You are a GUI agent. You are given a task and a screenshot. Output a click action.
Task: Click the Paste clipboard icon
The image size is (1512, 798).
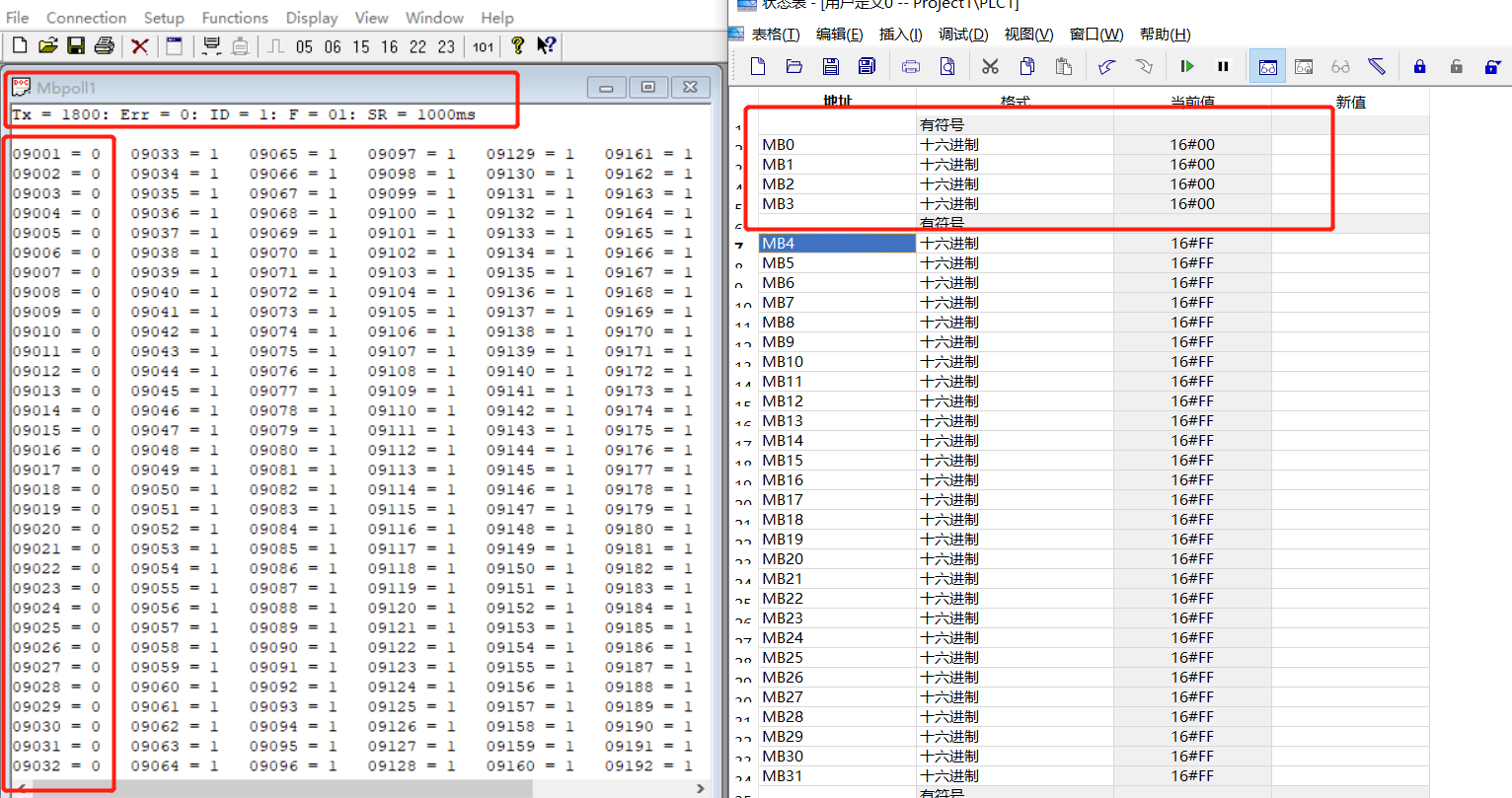pyautogui.click(x=1064, y=66)
